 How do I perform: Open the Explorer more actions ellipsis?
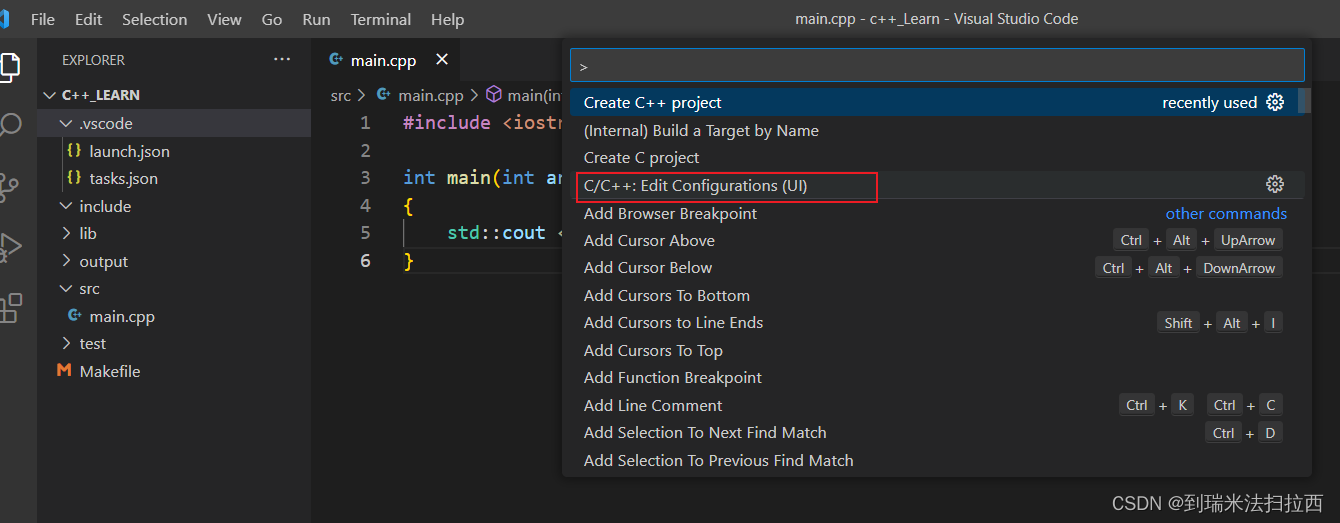[x=282, y=60]
